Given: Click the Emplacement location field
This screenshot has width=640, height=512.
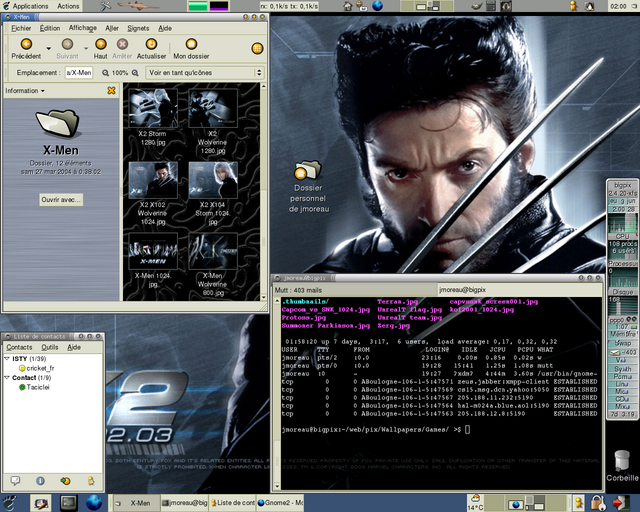Looking at the screenshot, I should click(79, 73).
